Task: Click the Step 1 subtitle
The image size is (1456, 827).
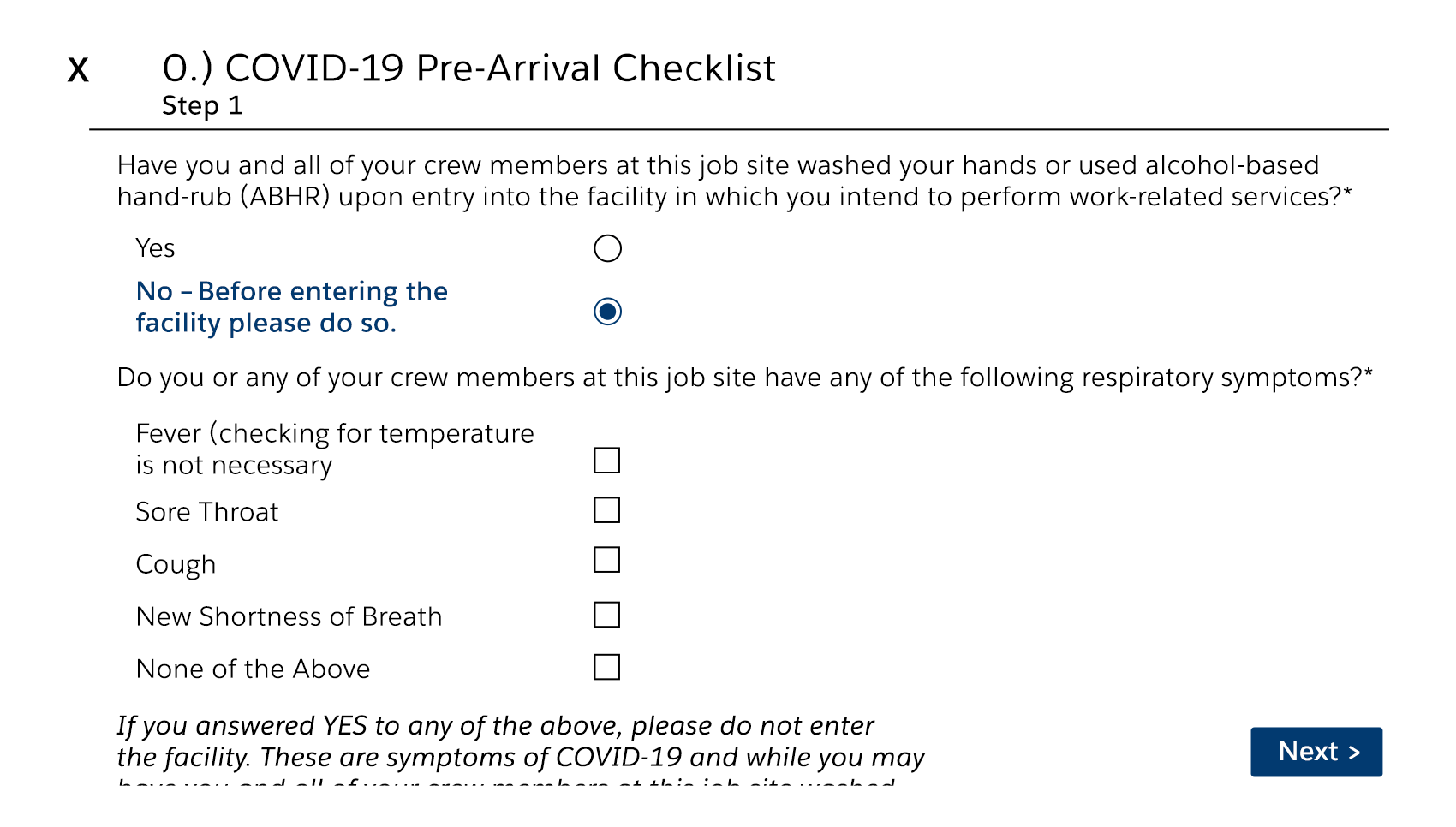Action: pos(202,106)
